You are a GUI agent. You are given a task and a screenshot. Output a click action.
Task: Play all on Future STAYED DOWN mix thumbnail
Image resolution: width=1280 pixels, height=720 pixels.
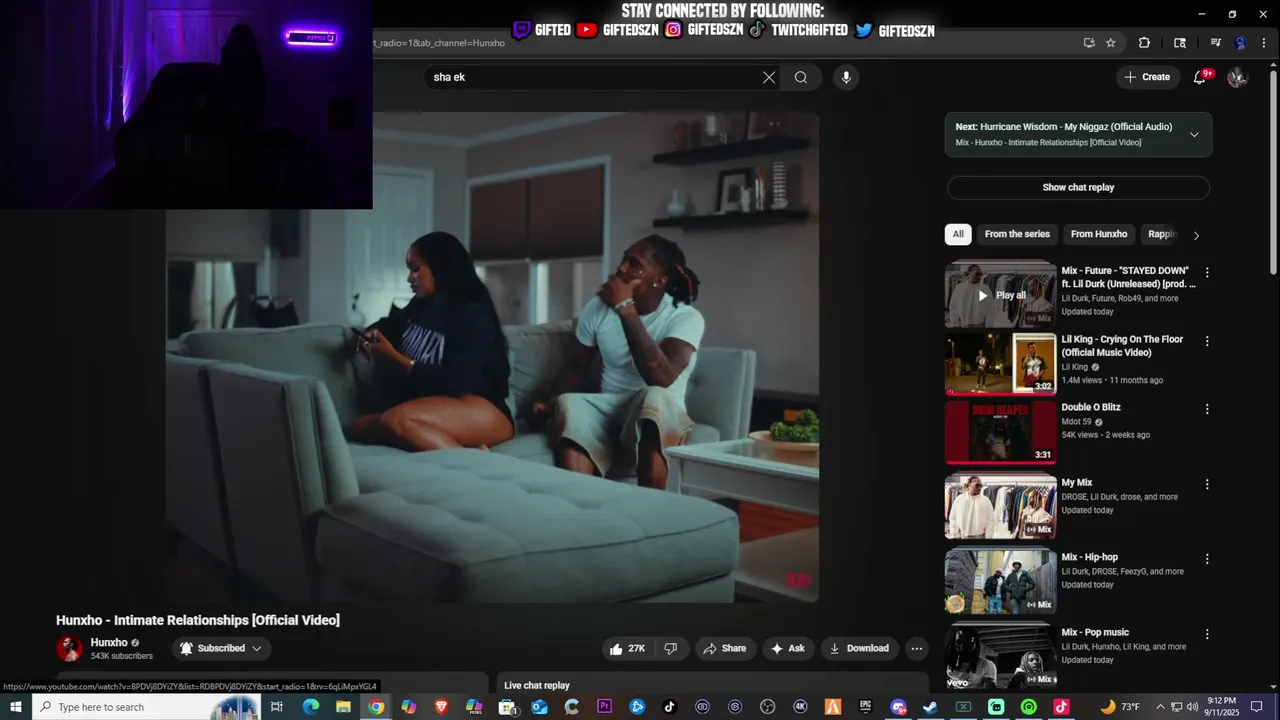(x=1001, y=295)
